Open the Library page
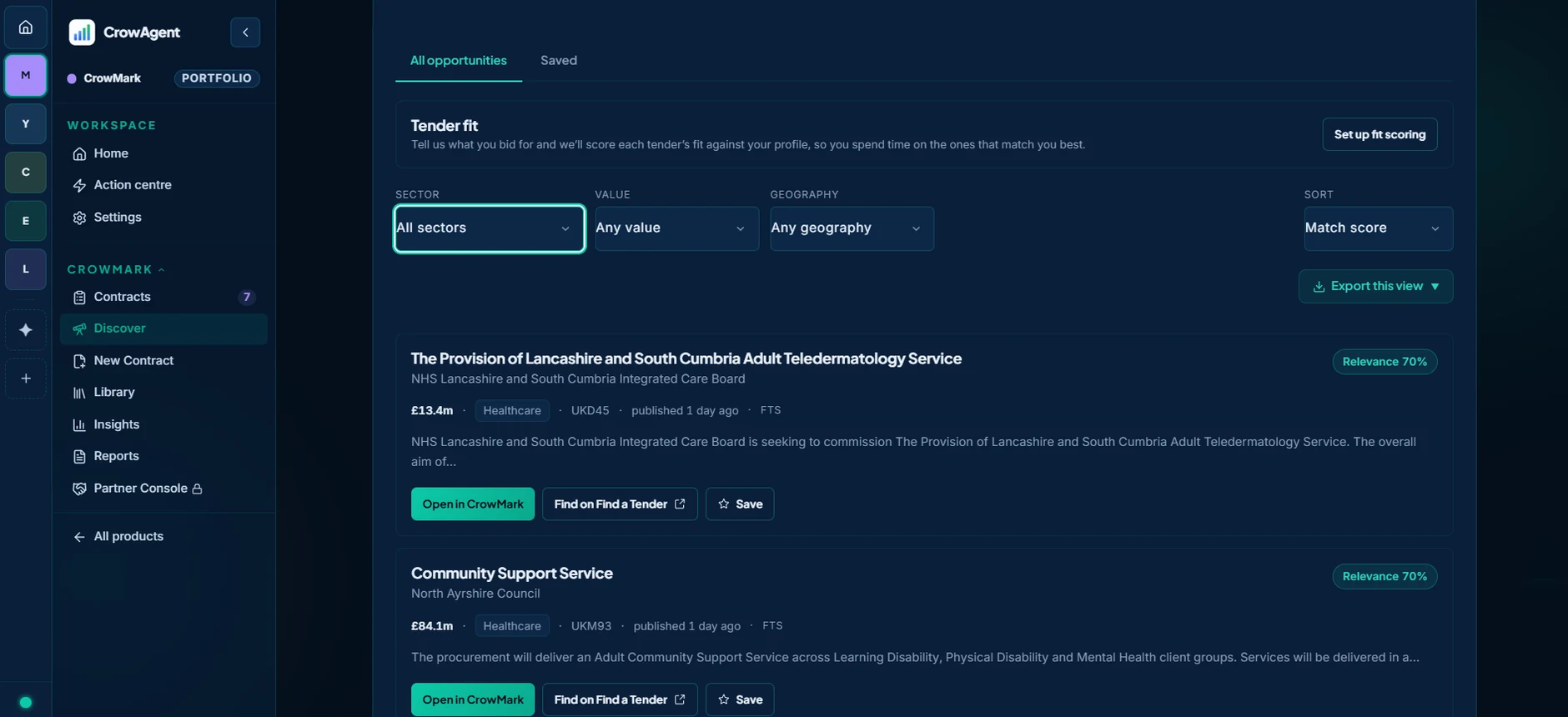 pos(163,393)
